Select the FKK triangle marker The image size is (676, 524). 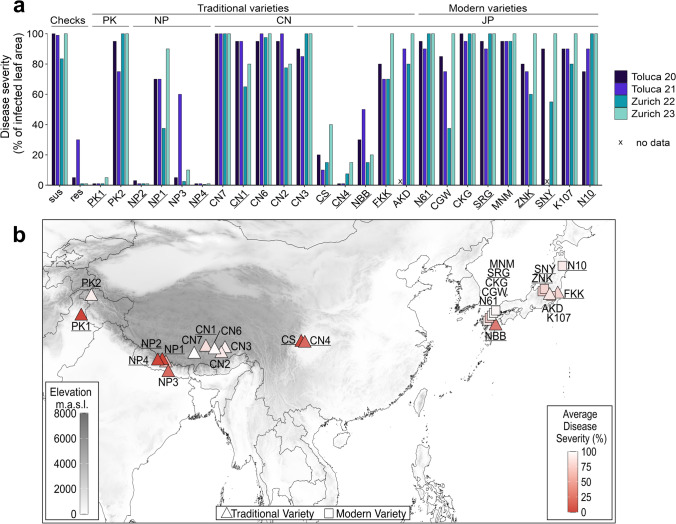pyautogui.click(x=558, y=292)
